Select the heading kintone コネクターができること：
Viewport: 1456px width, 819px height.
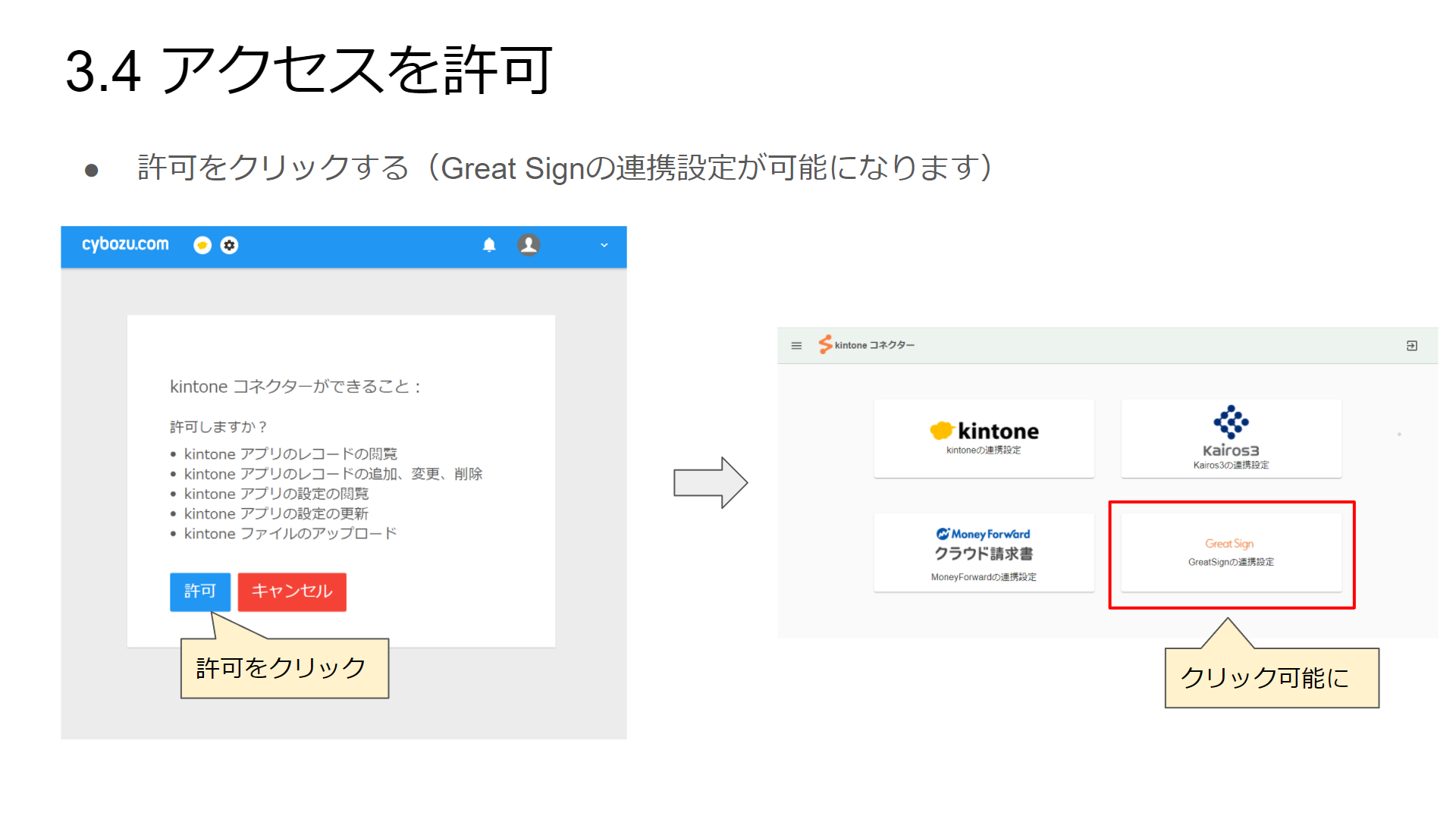(x=296, y=387)
